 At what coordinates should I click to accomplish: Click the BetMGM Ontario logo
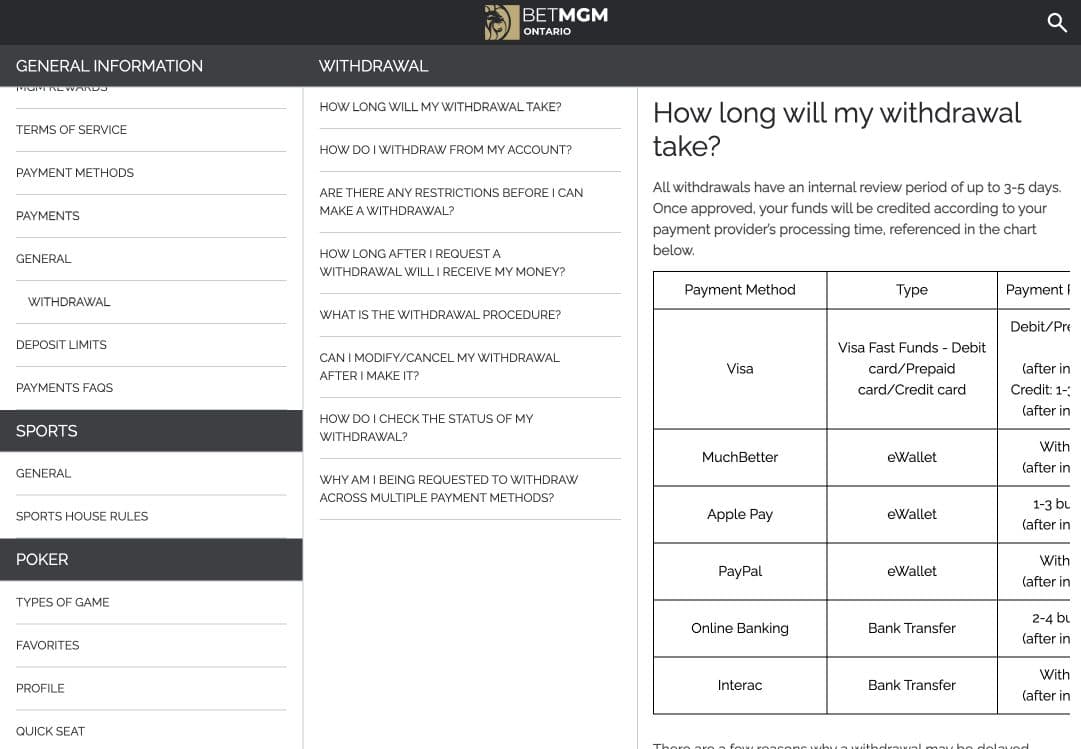[x=546, y=22]
